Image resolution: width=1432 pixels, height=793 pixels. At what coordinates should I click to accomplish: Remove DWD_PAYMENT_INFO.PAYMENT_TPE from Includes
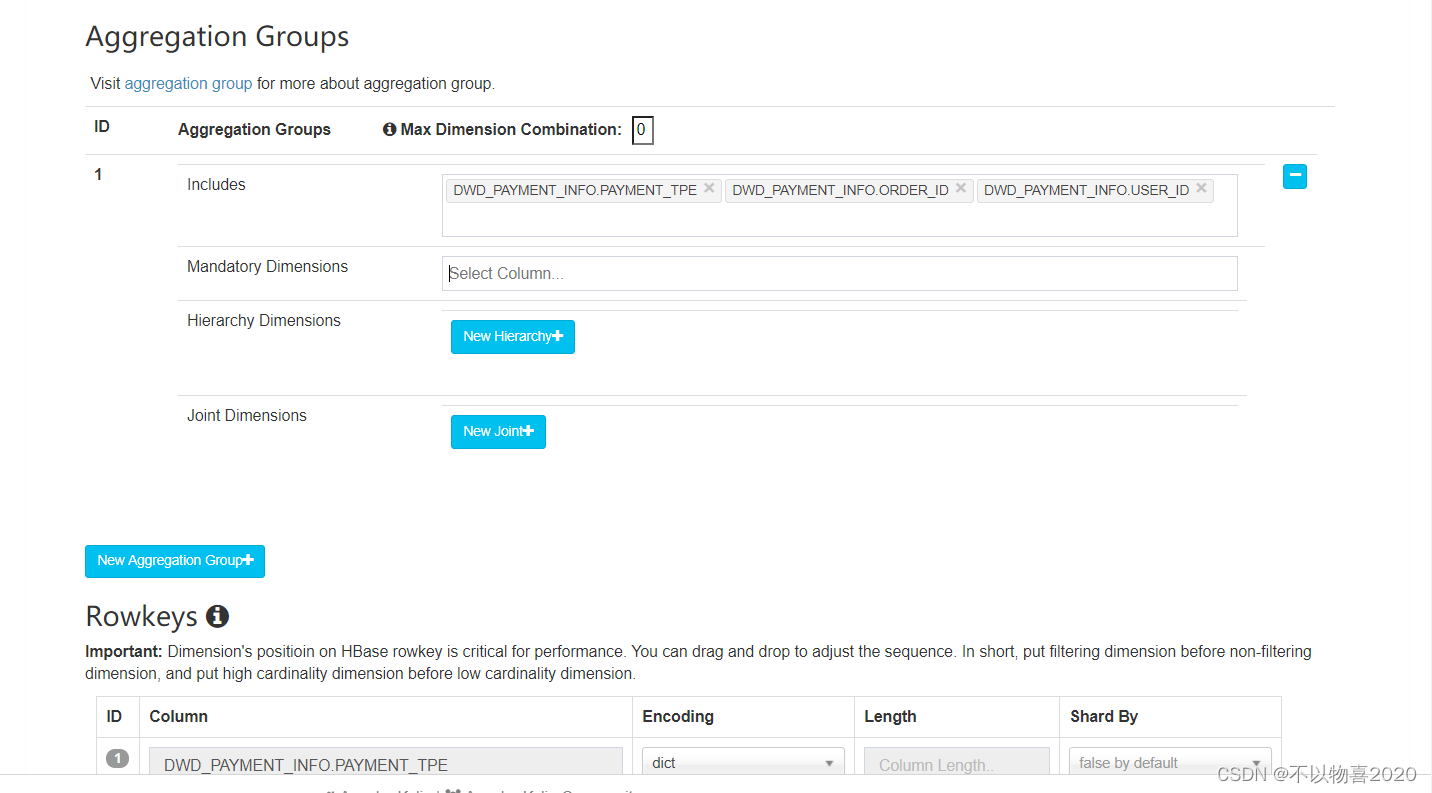coord(709,188)
